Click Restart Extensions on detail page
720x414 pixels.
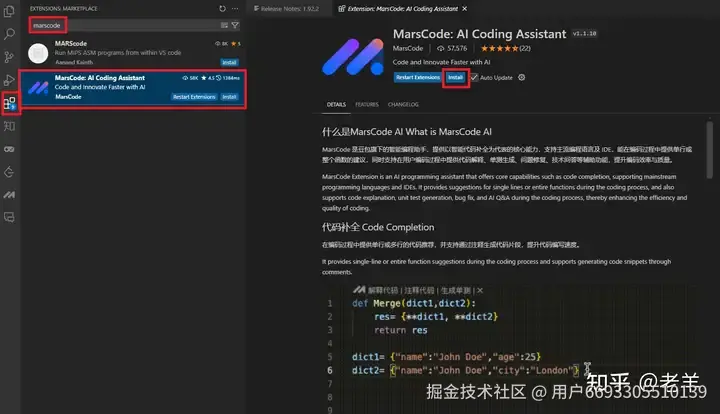(418, 78)
